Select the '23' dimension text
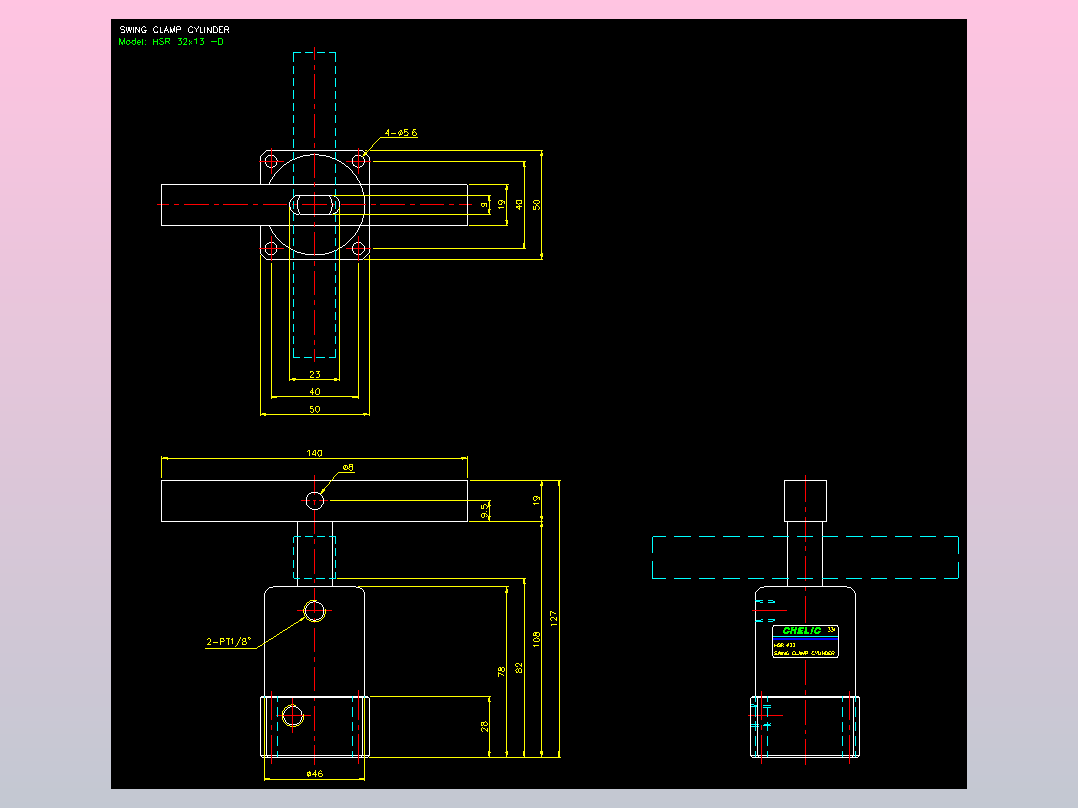This screenshot has width=1078, height=808. (315, 375)
